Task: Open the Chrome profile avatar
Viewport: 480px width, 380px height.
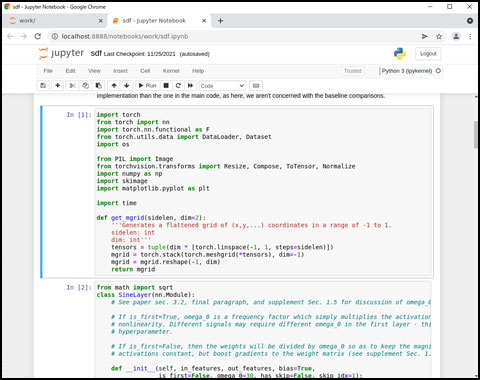Action: click(x=456, y=36)
